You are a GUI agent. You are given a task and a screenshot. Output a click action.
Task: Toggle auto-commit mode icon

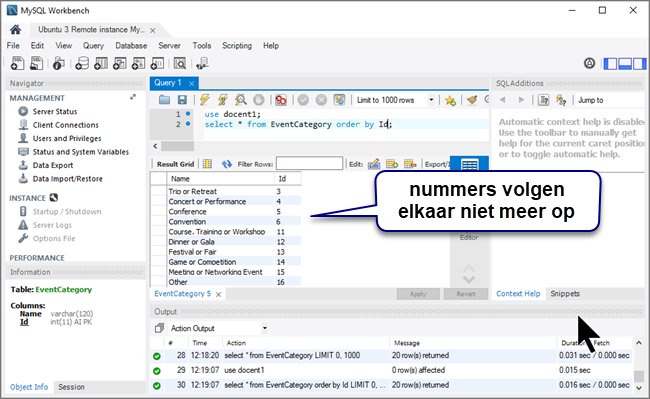coord(340,100)
